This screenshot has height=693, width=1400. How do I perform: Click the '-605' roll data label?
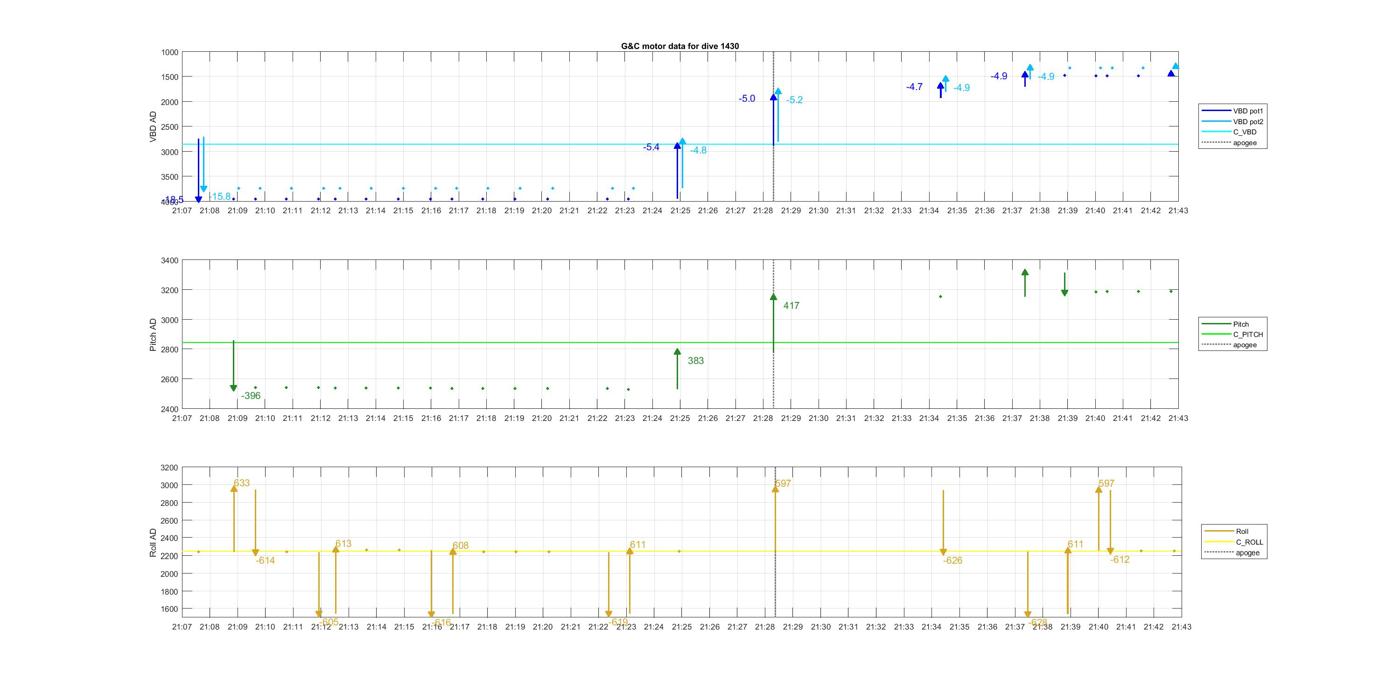click(x=329, y=621)
